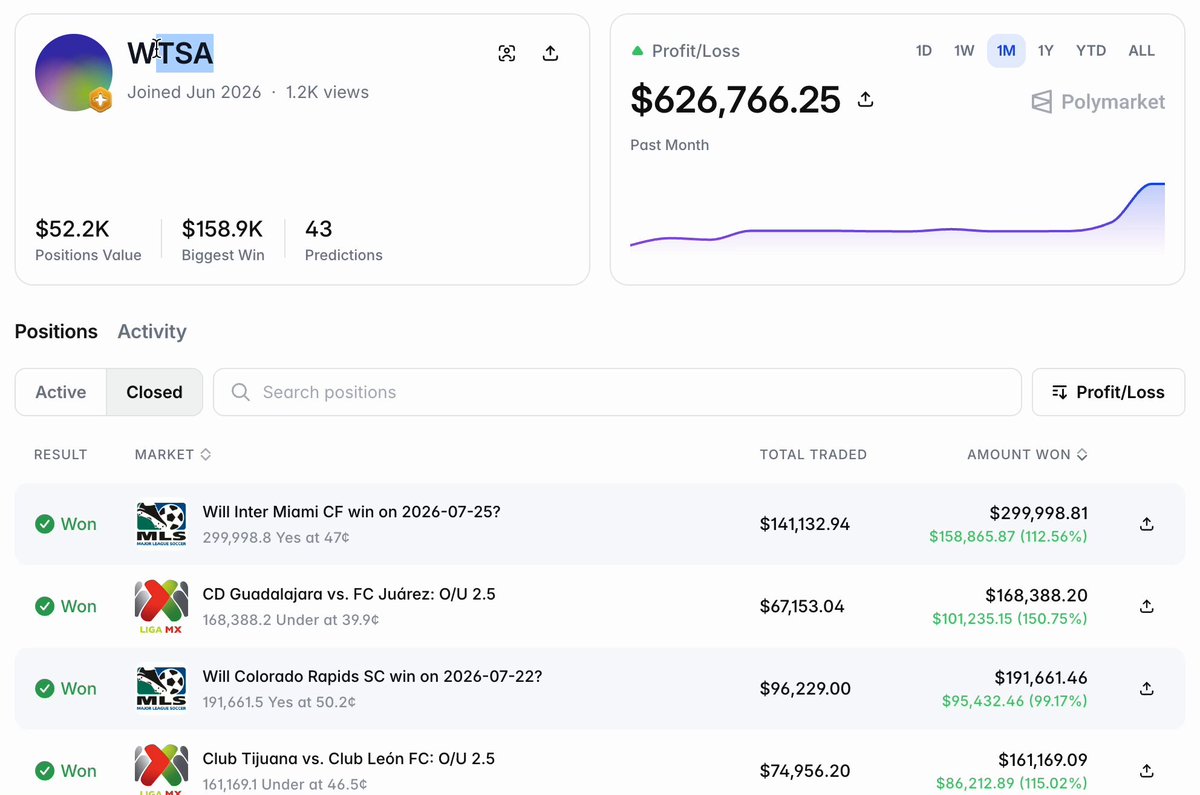Click the profile share icon next to scan

tap(550, 54)
